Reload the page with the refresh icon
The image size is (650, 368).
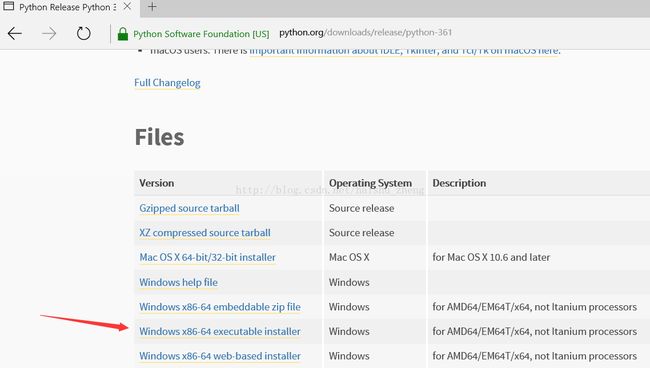click(84, 33)
